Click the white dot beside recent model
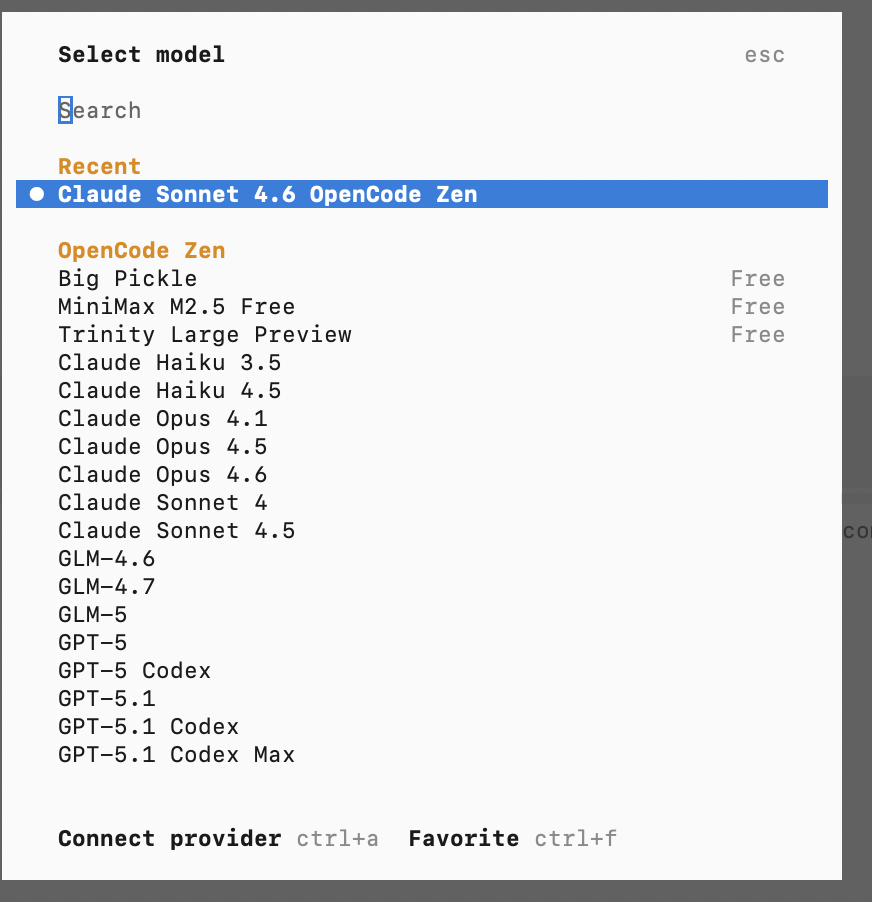This screenshot has height=902, width=872. [x=38, y=194]
